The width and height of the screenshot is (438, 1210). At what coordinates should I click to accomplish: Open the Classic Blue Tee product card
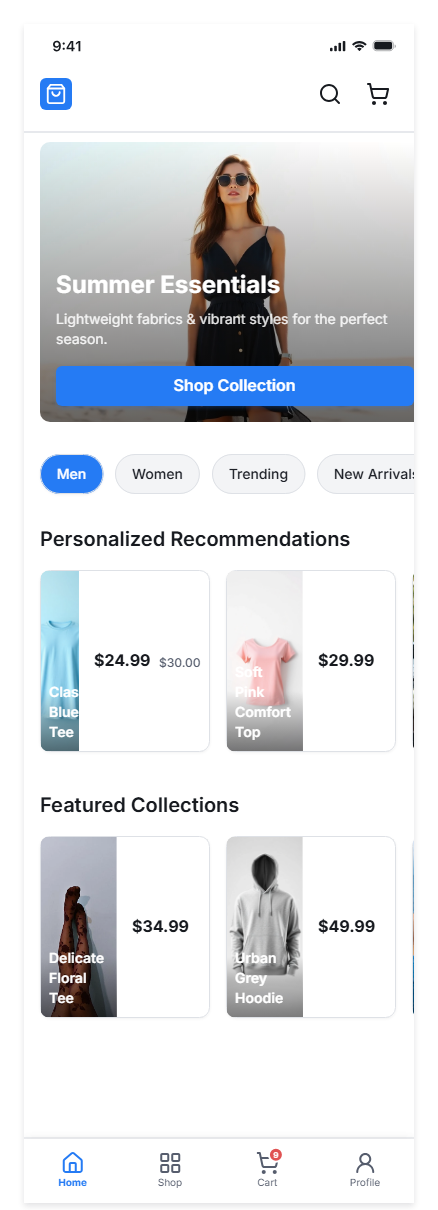pyautogui.click(x=125, y=661)
